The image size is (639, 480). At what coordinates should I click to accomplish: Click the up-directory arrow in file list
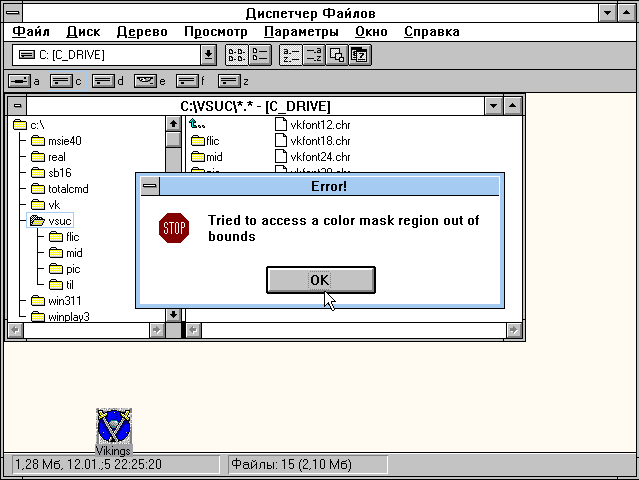pos(197,124)
